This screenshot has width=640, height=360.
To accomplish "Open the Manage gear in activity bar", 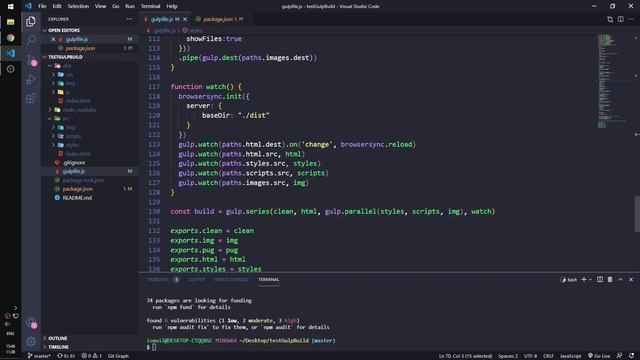I will tap(31, 341).
